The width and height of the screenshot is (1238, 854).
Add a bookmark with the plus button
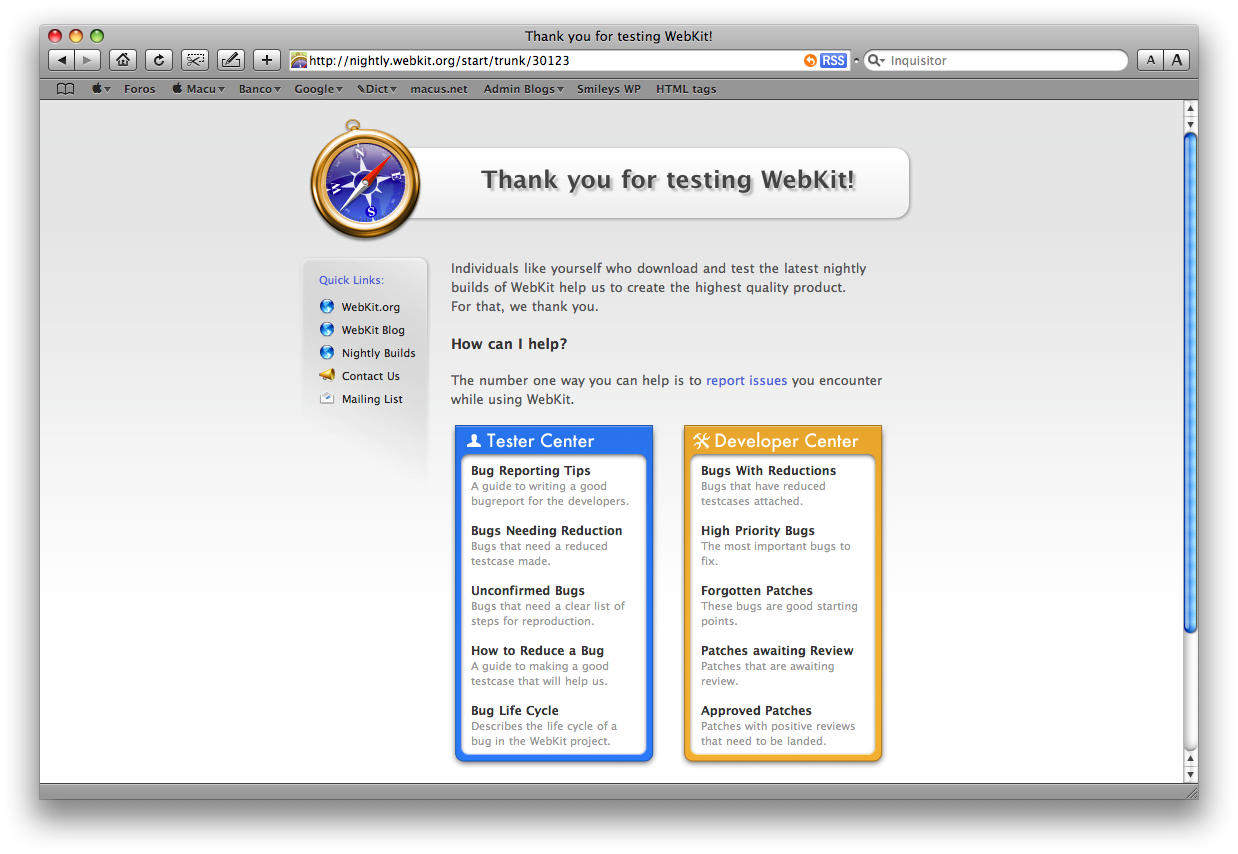266,60
